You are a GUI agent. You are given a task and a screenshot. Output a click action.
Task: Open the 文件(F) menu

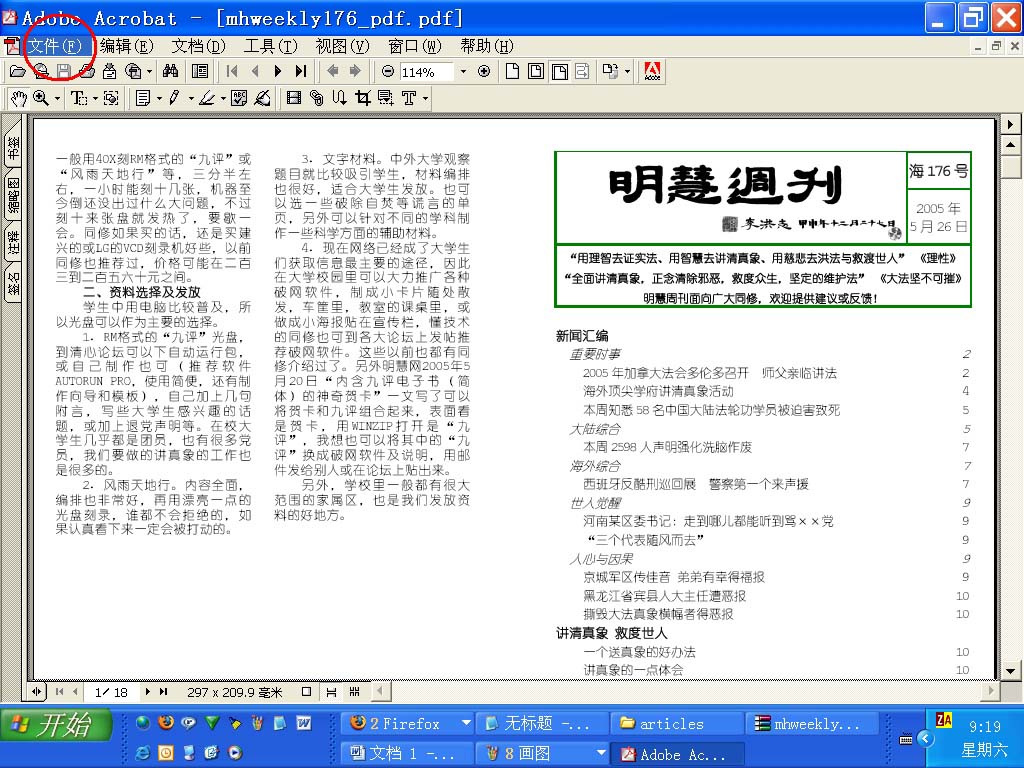pos(54,46)
